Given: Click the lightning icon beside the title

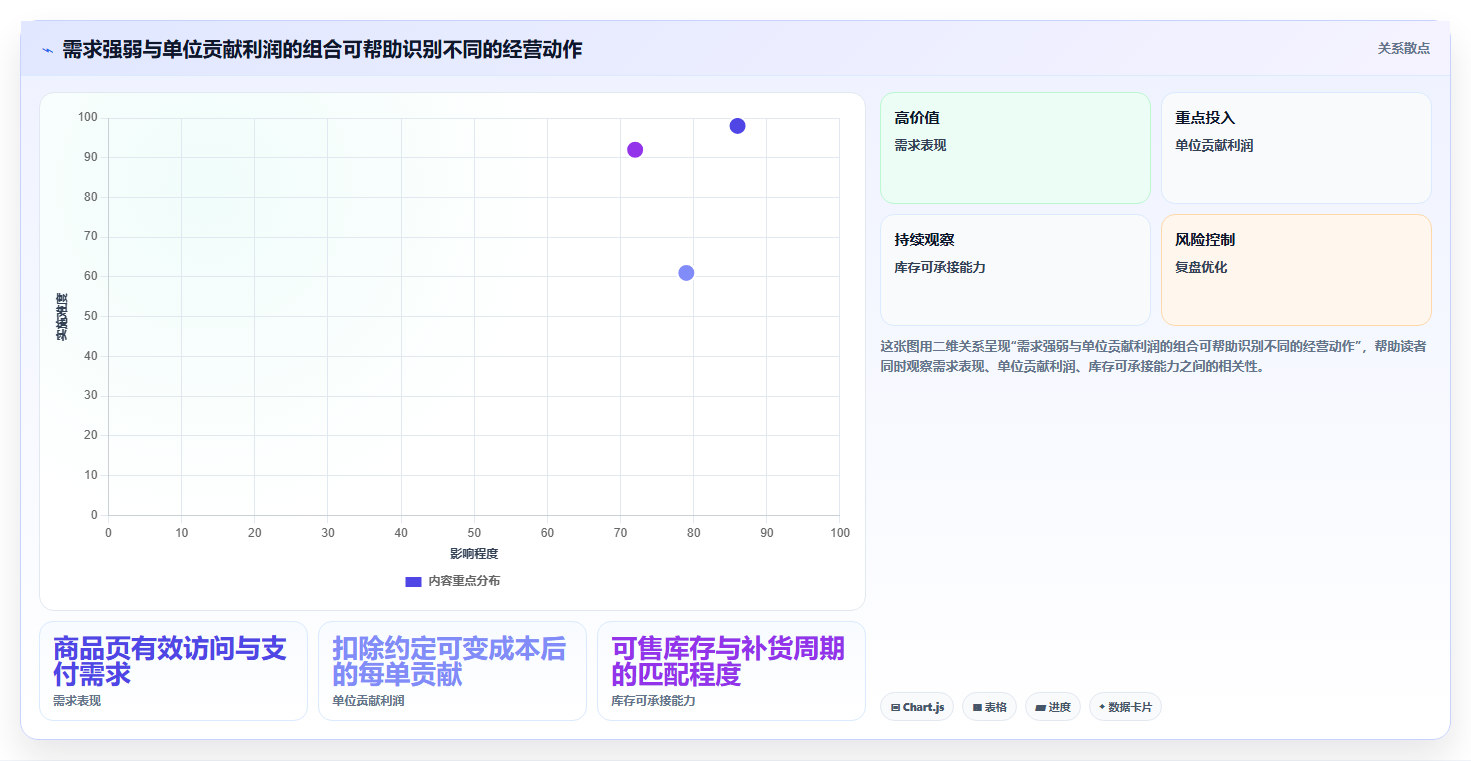Looking at the screenshot, I should coord(47,50).
